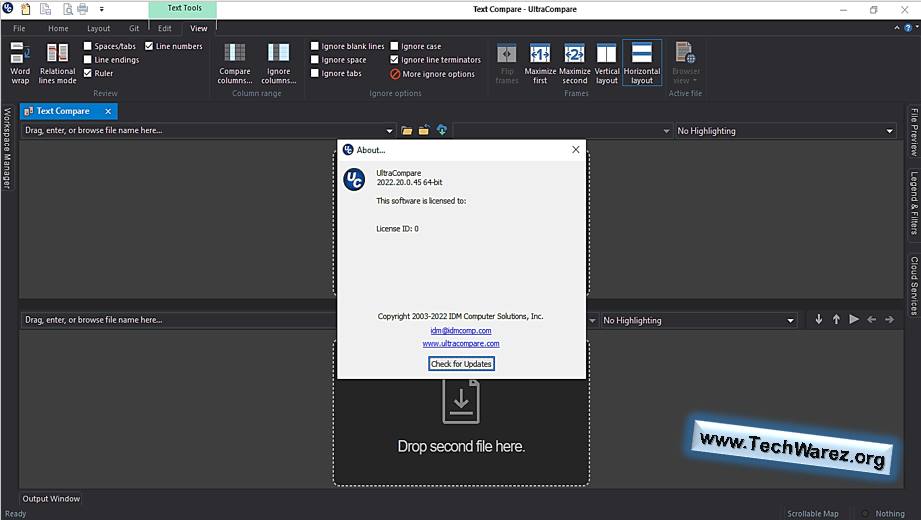The image size is (921, 520).
Task: Open Ignore columns settings
Action: pos(278,63)
